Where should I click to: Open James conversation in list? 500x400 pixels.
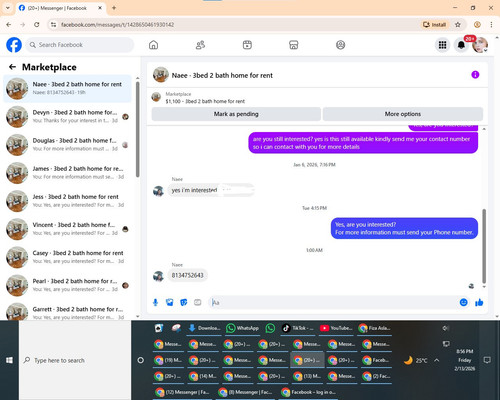click(x=67, y=173)
